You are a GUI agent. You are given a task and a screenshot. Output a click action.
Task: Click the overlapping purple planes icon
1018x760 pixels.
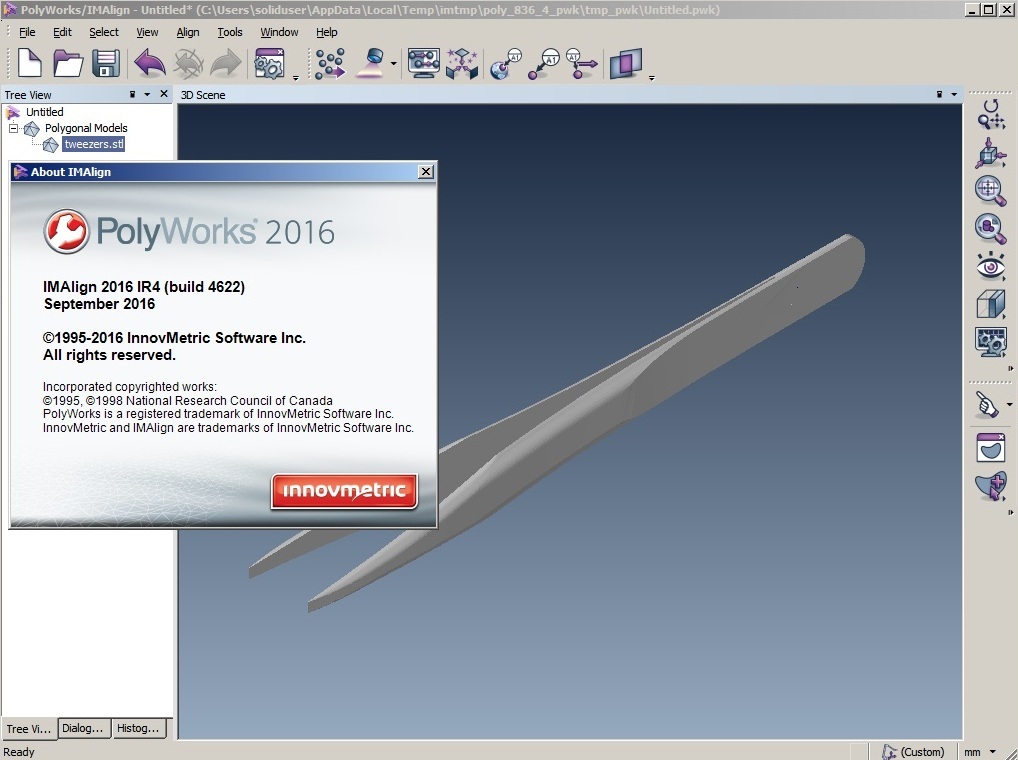pos(626,64)
